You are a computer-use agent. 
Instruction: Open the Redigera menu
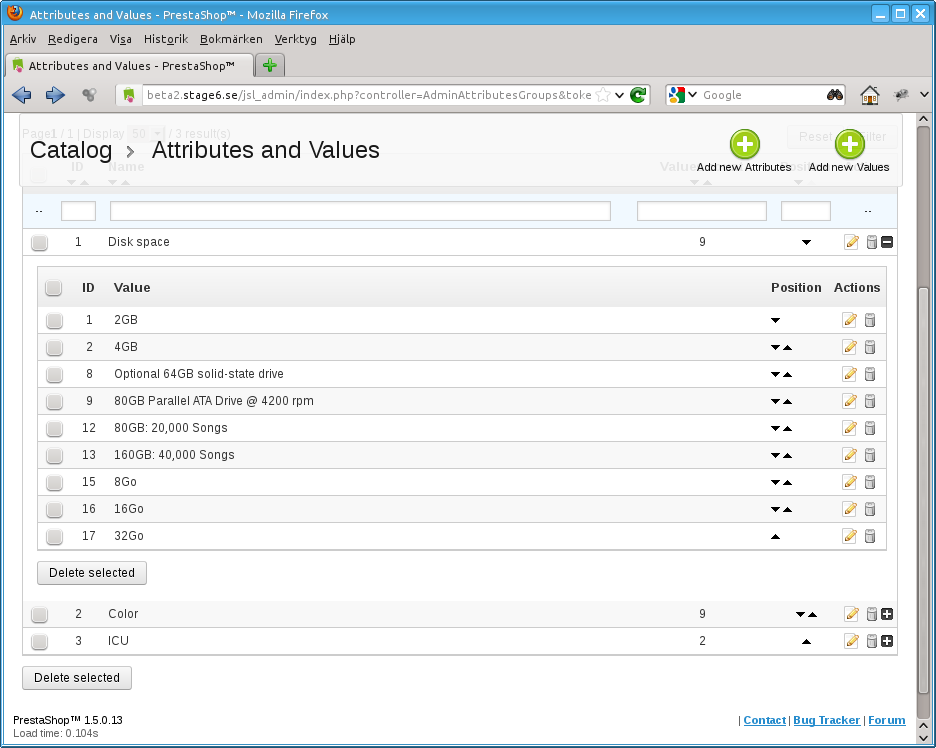click(x=73, y=39)
